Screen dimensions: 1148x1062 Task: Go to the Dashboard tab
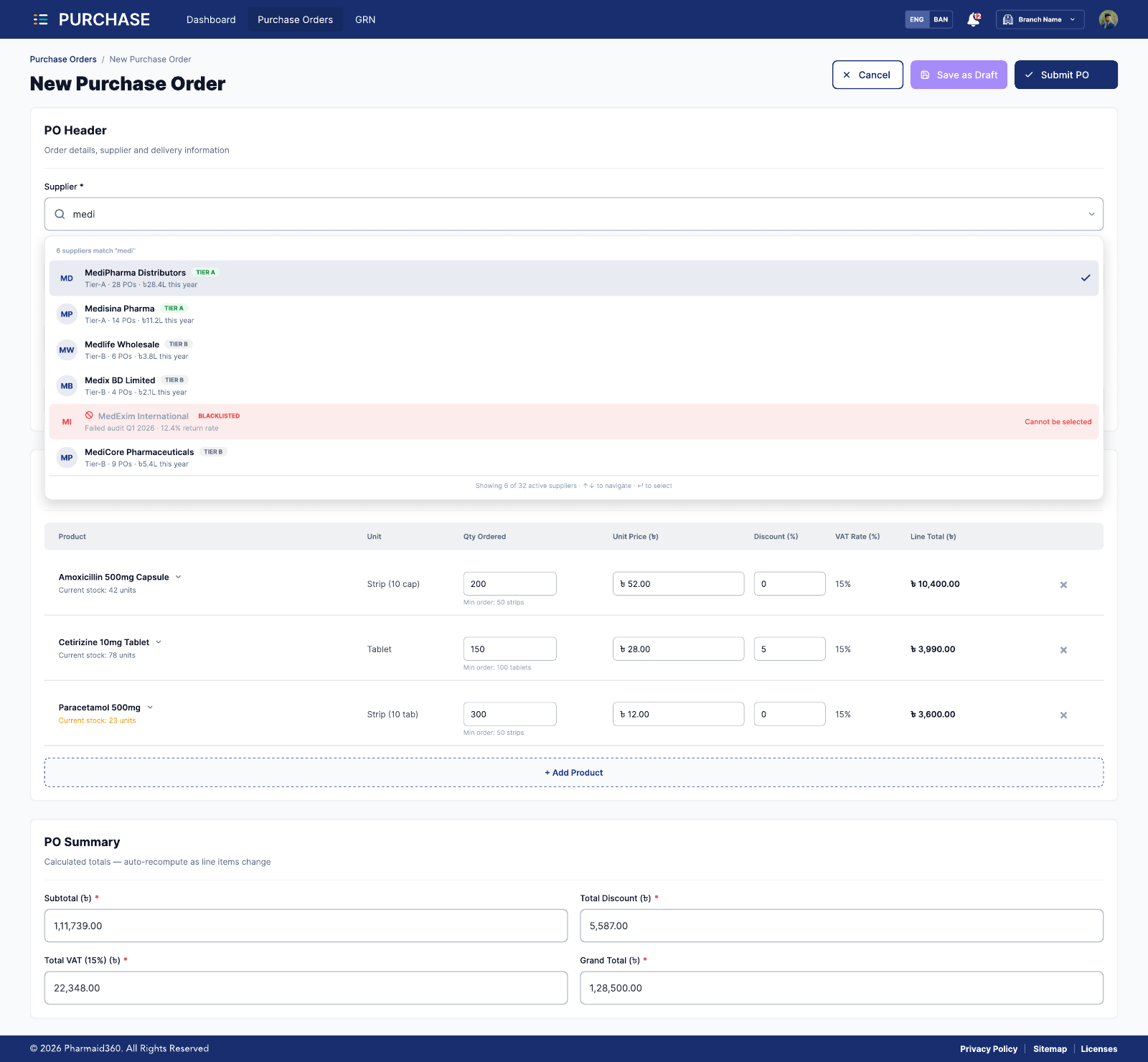pos(211,19)
